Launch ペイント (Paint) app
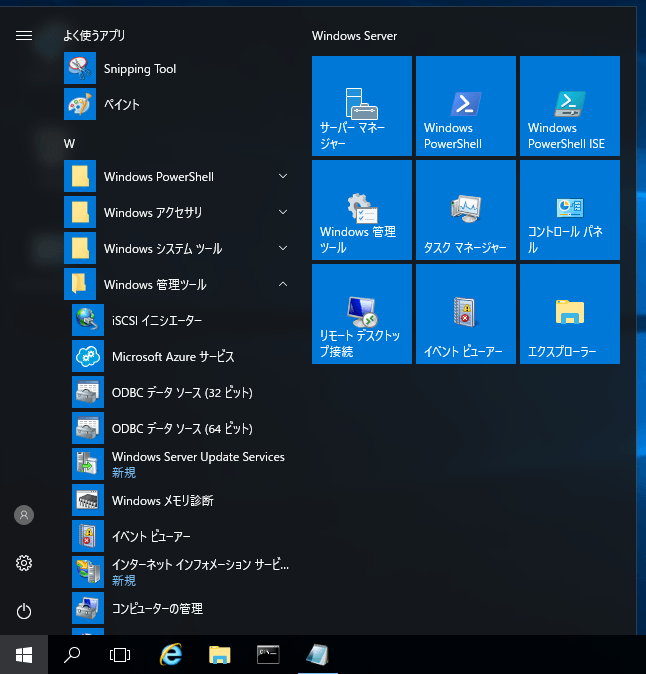The image size is (646, 674). click(176, 104)
